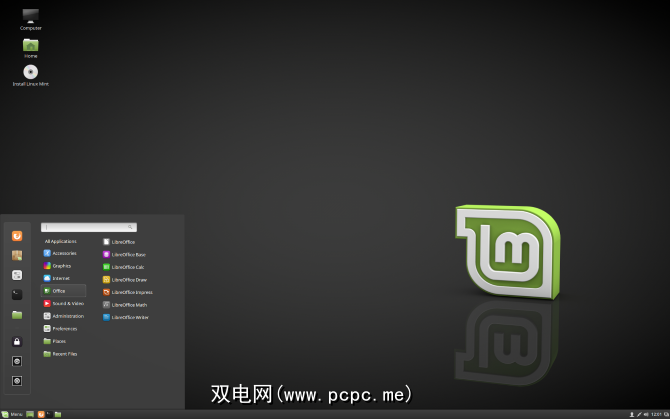Select the Office category

click(64, 291)
